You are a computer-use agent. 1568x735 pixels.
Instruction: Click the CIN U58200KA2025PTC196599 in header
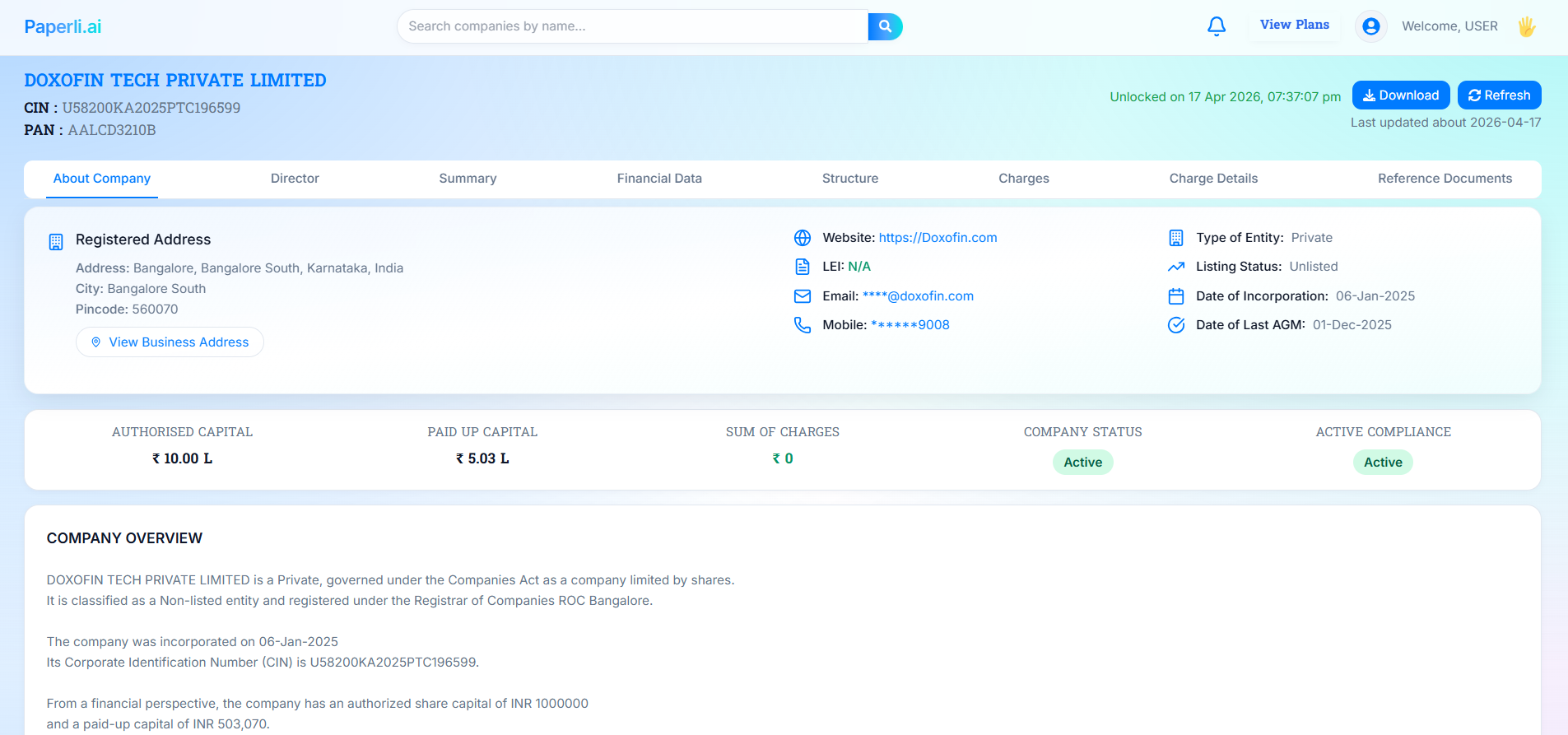[133, 108]
